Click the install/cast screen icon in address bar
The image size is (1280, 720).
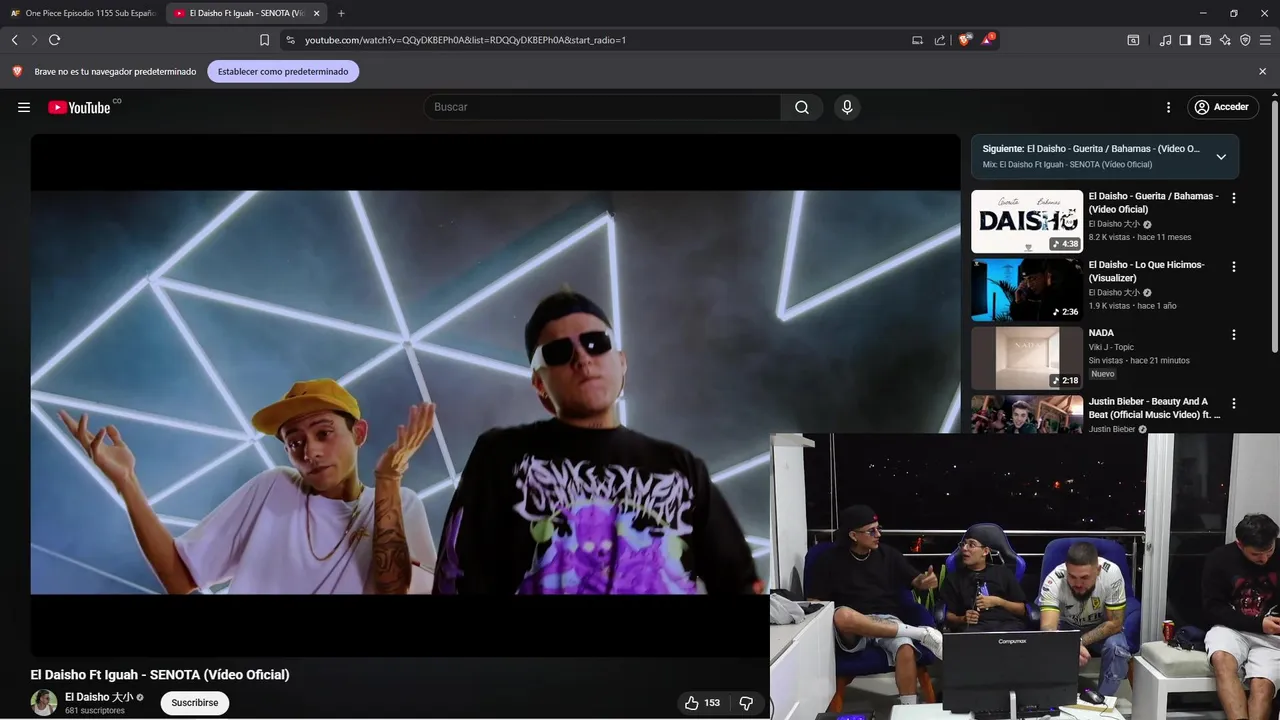917,40
